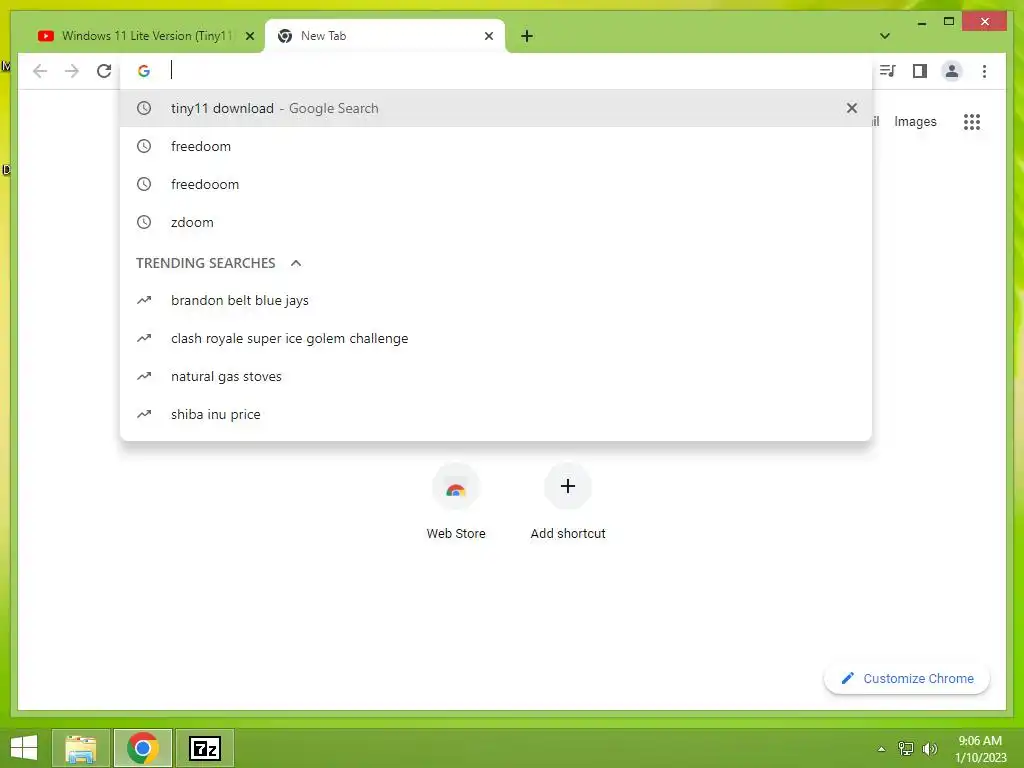The width and height of the screenshot is (1024, 768).
Task: Click the clock icon beside freedoom
Action: (144, 146)
